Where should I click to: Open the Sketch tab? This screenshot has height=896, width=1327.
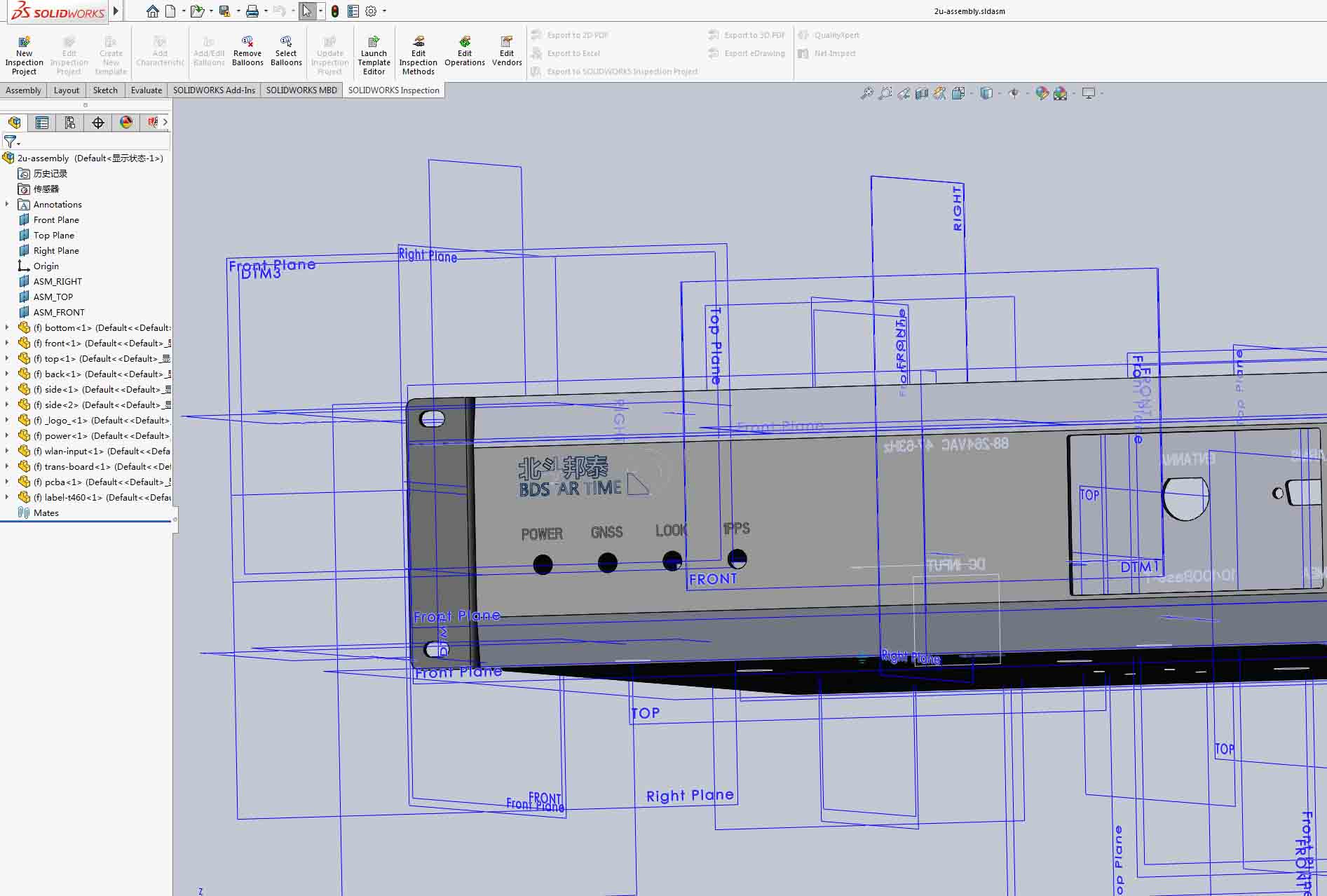[105, 90]
